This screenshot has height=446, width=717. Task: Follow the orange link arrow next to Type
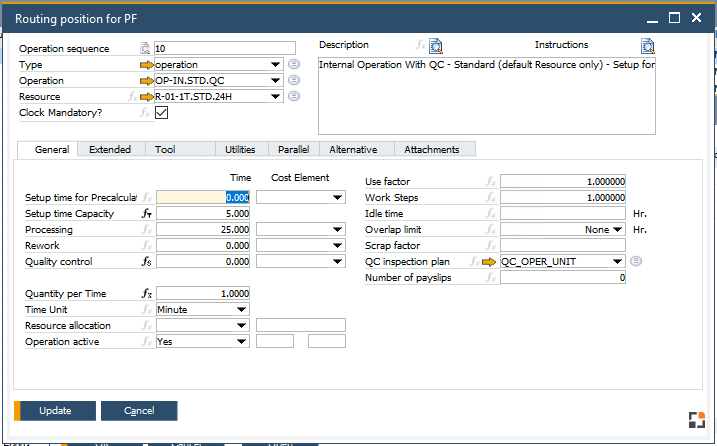tap(147, 65)
